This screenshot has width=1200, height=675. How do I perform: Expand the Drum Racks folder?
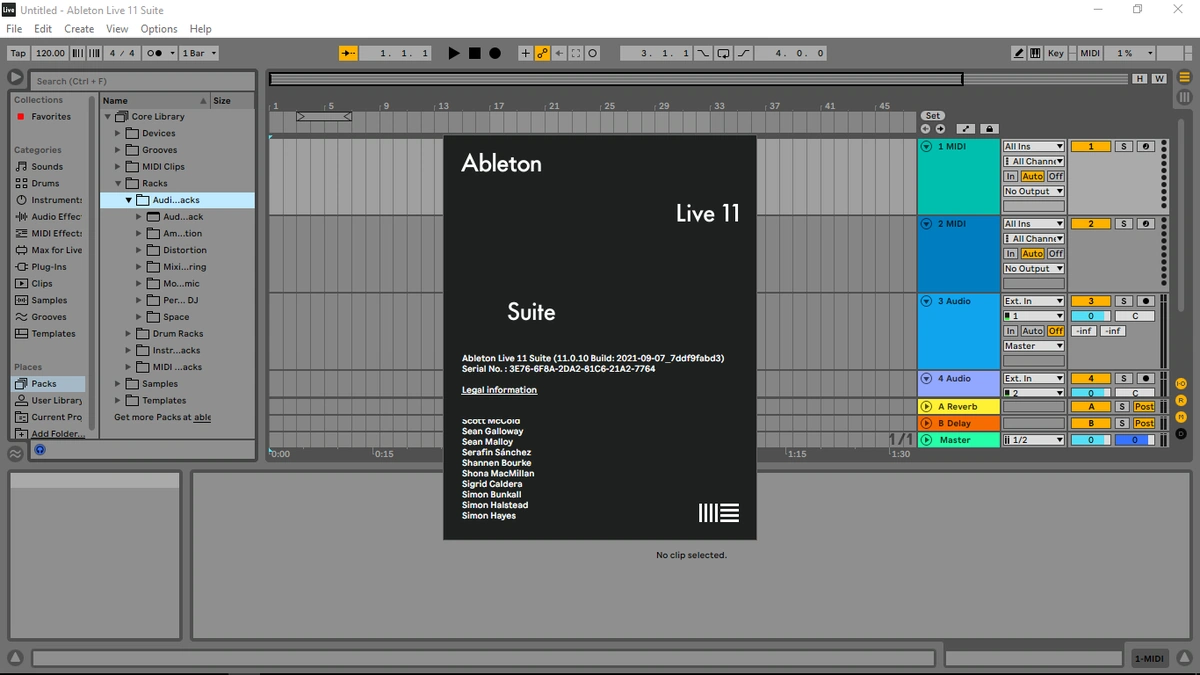click(x=129, y=334)
